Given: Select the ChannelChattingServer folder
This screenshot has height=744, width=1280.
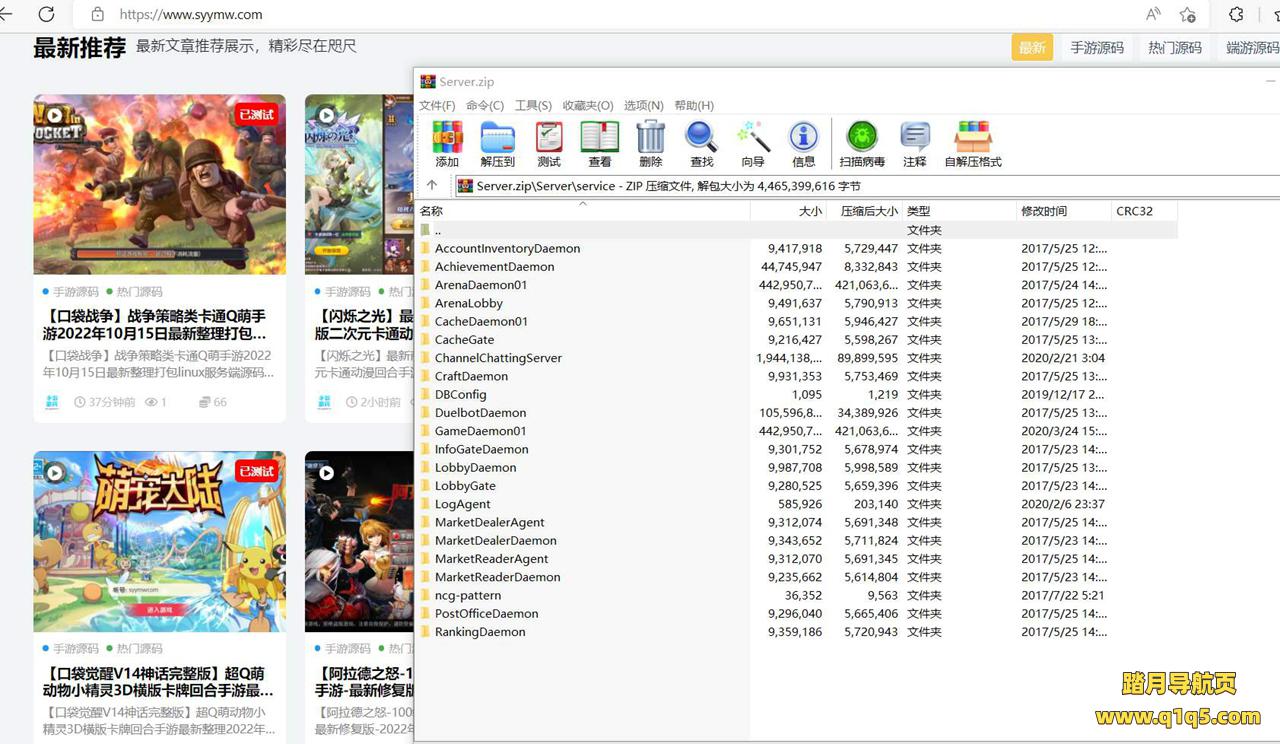Looking at the screenshot, I should [x=498, y=358].
